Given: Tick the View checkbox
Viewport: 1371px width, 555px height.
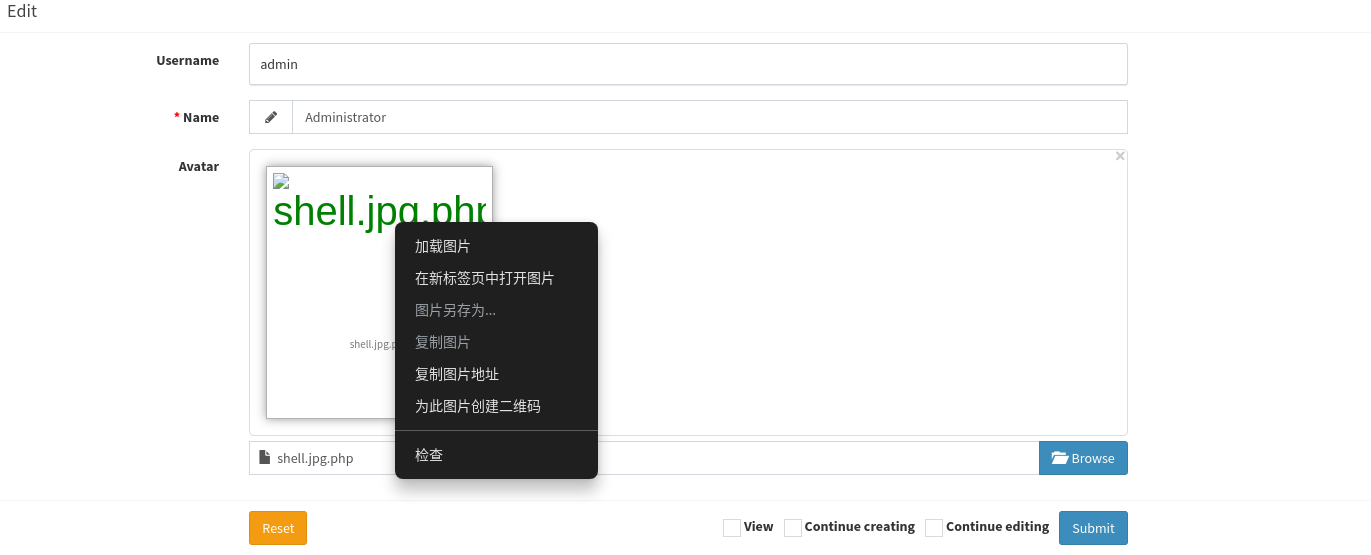Looking at the screenshot, I should pyautogui.click(x=732, y=528).
